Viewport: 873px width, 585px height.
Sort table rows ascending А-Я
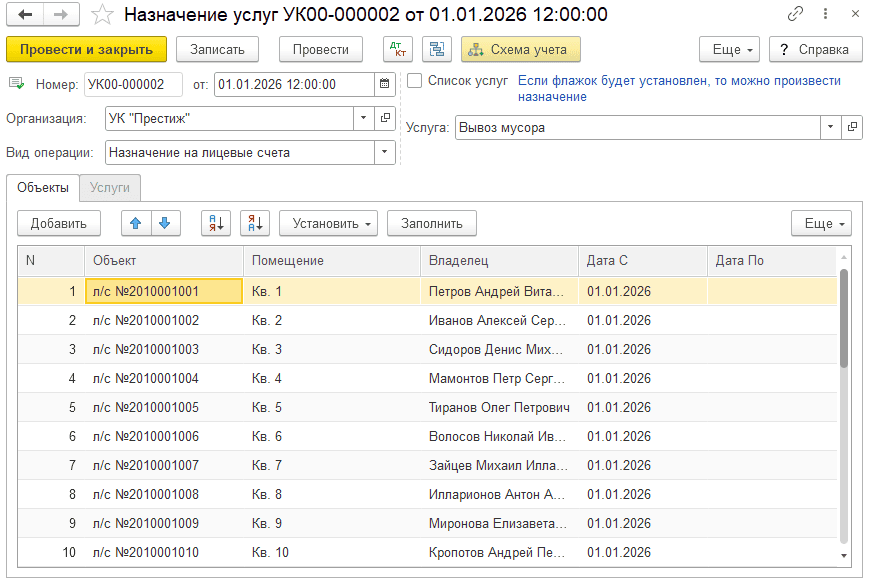click(216, 223)
